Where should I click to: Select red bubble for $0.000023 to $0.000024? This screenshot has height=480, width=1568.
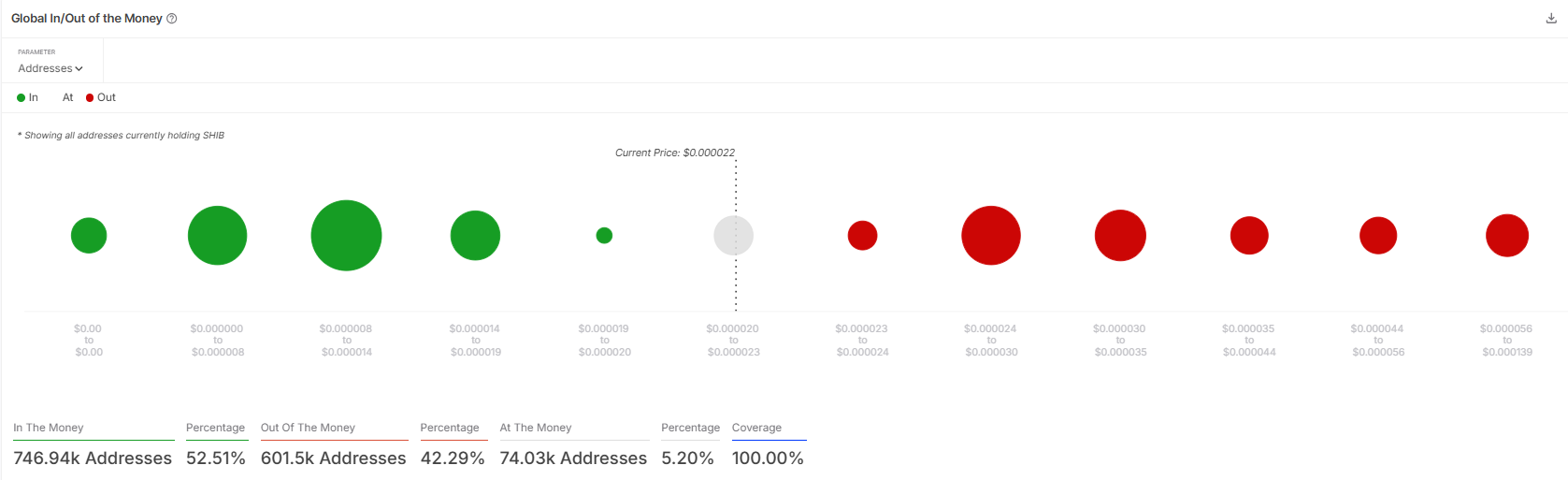(862, 235)
